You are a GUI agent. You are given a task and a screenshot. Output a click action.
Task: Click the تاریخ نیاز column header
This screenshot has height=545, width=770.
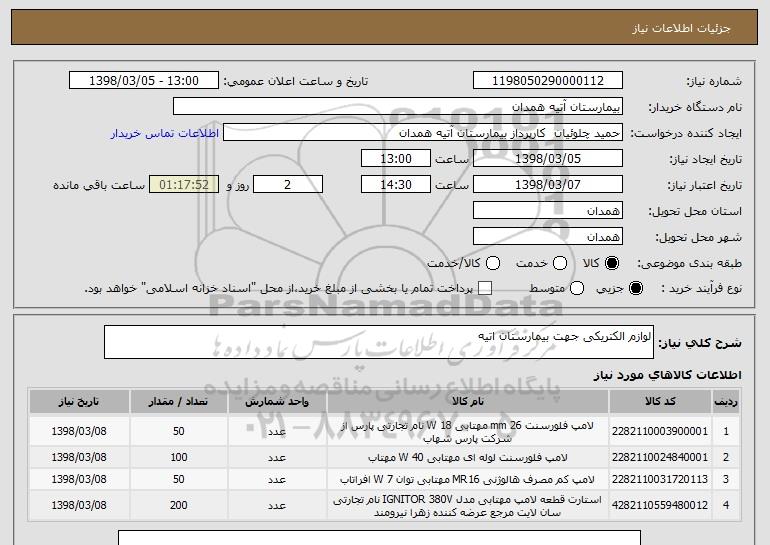tap(79, 402)
